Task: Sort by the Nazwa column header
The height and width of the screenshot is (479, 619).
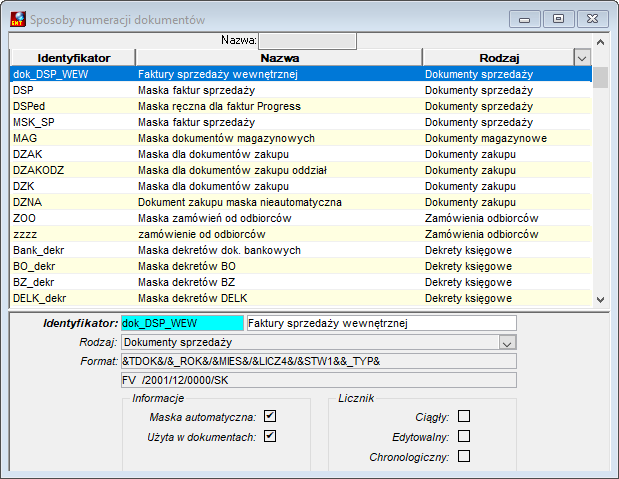Action: (x=279, y=58)
